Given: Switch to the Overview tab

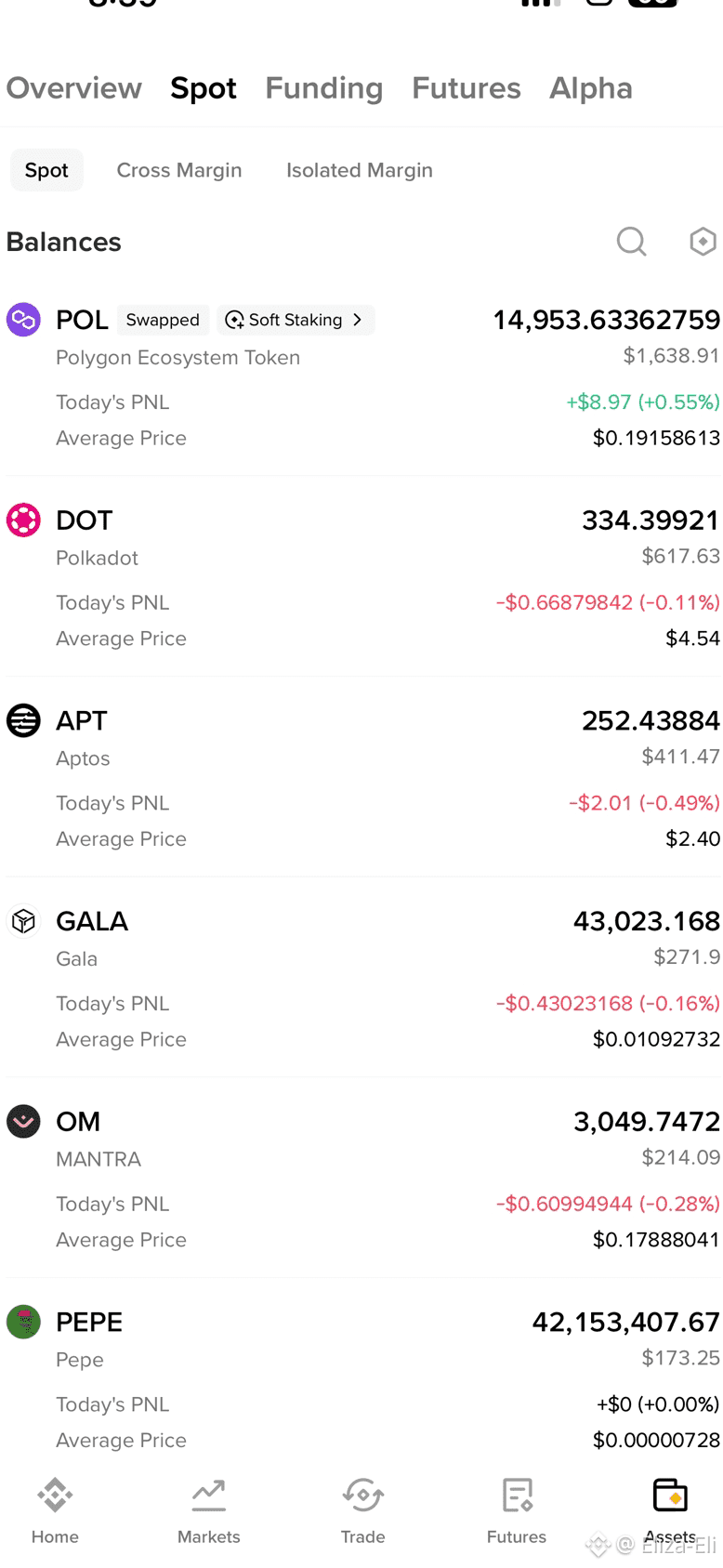Looking at the screenshot, I should (x=73, y=88).
